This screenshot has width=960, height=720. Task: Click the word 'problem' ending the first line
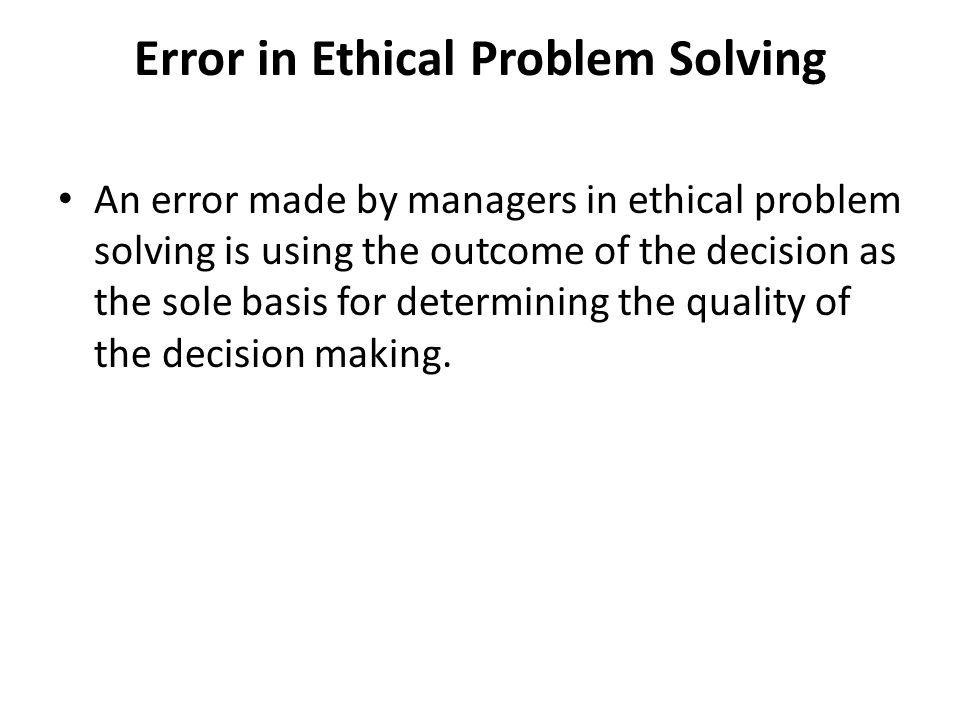coord(827,201)
